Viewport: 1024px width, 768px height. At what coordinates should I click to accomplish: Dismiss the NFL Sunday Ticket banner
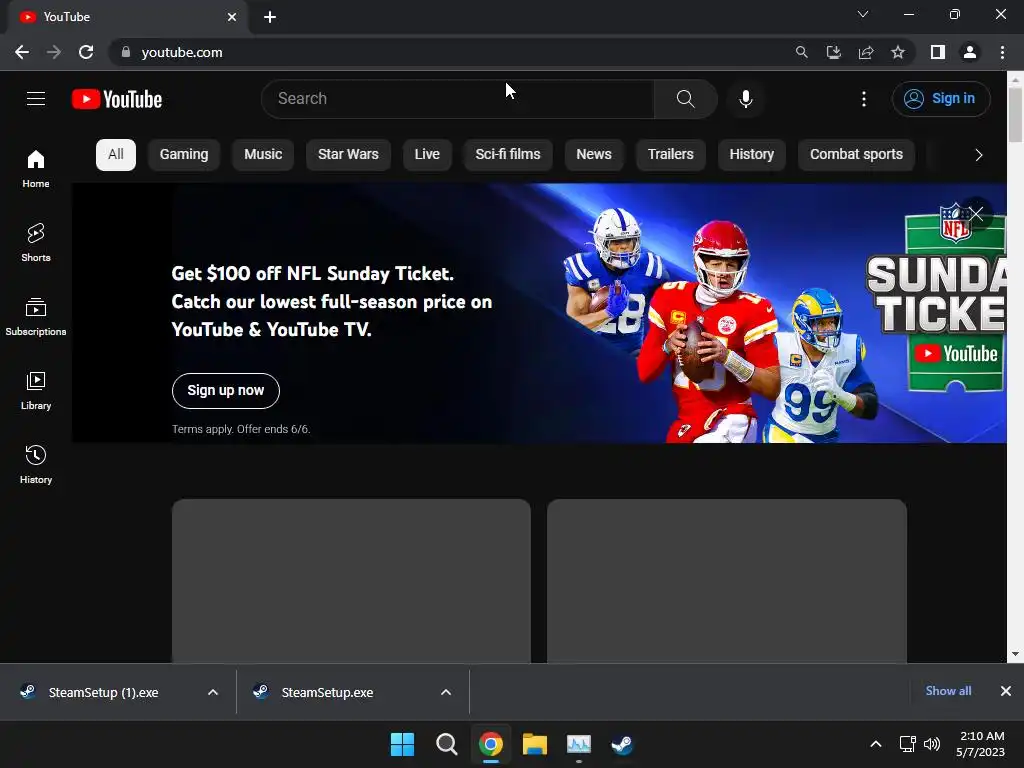coord(976,214)
